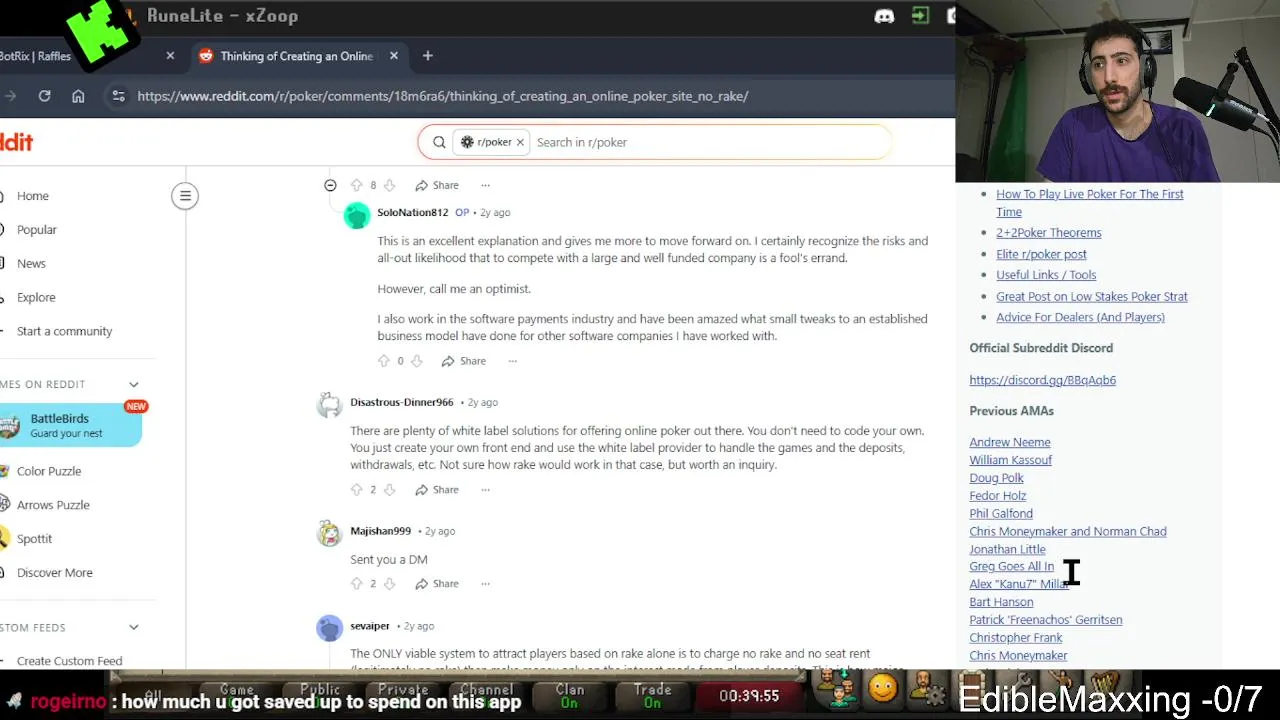This screenshot has width=1280, height=720.
Task: Upvote the comment with 8 points
Action: (356, 185)
